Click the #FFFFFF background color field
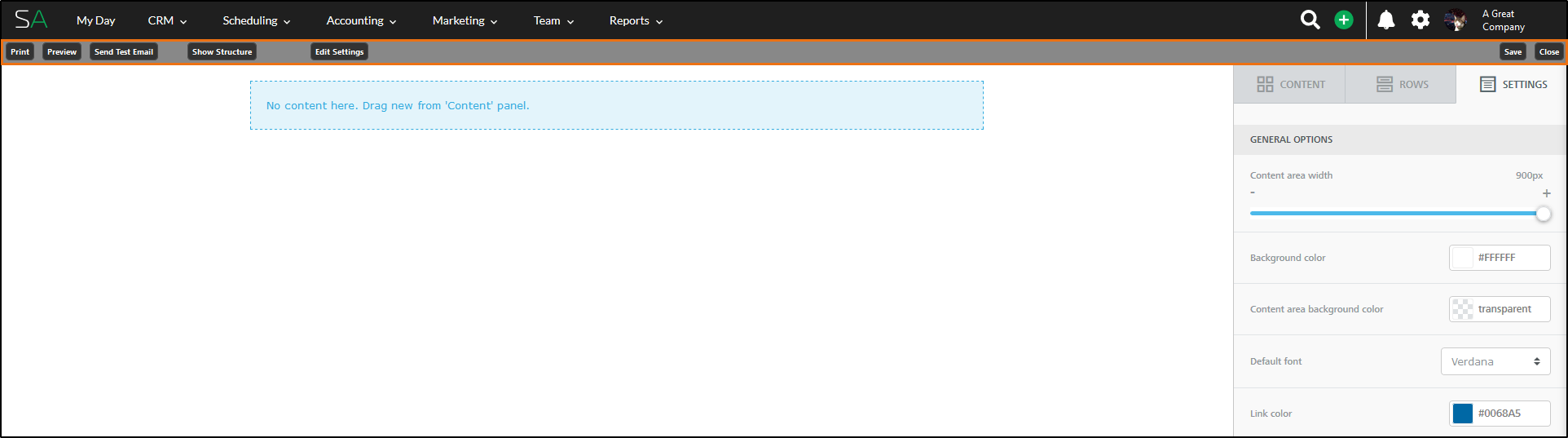1568x438 pixels. (x=1500, y=258)
